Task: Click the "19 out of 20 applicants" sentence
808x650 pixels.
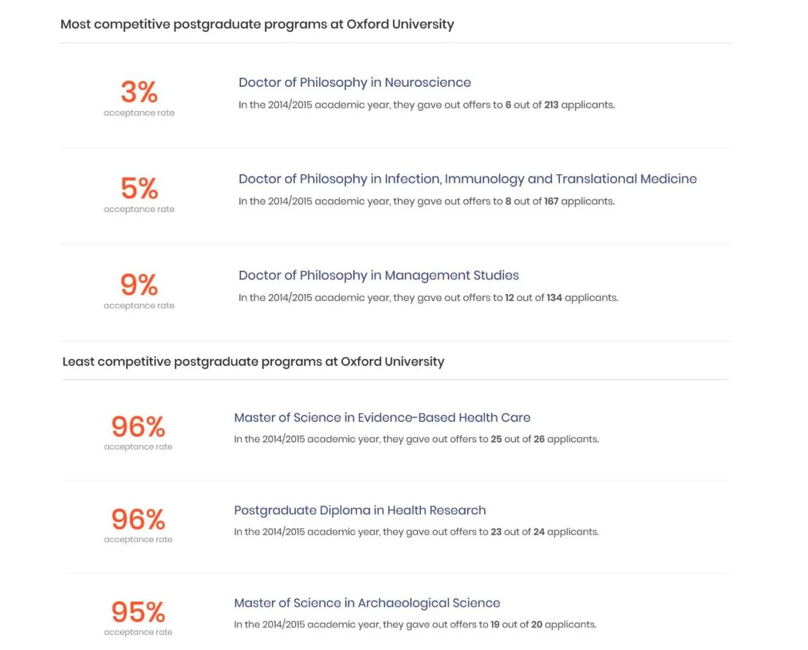Action: 415,625
